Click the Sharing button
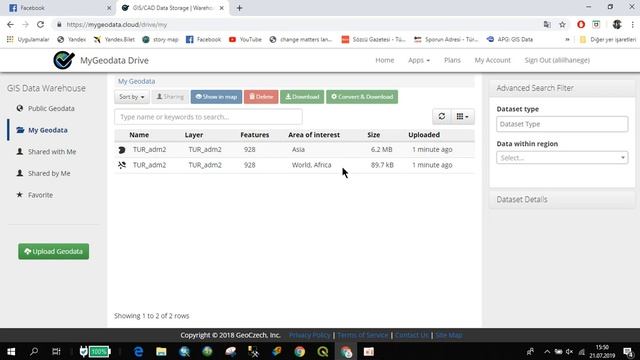The image size is (640, 360). (x=170, y=97)
